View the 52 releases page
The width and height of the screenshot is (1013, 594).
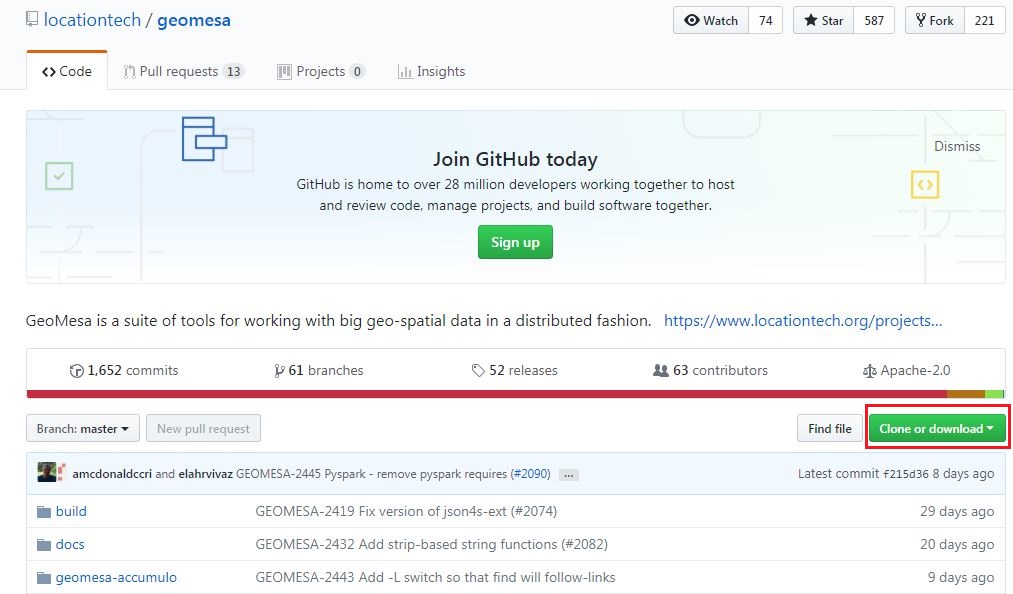click(x=514, y=370)
